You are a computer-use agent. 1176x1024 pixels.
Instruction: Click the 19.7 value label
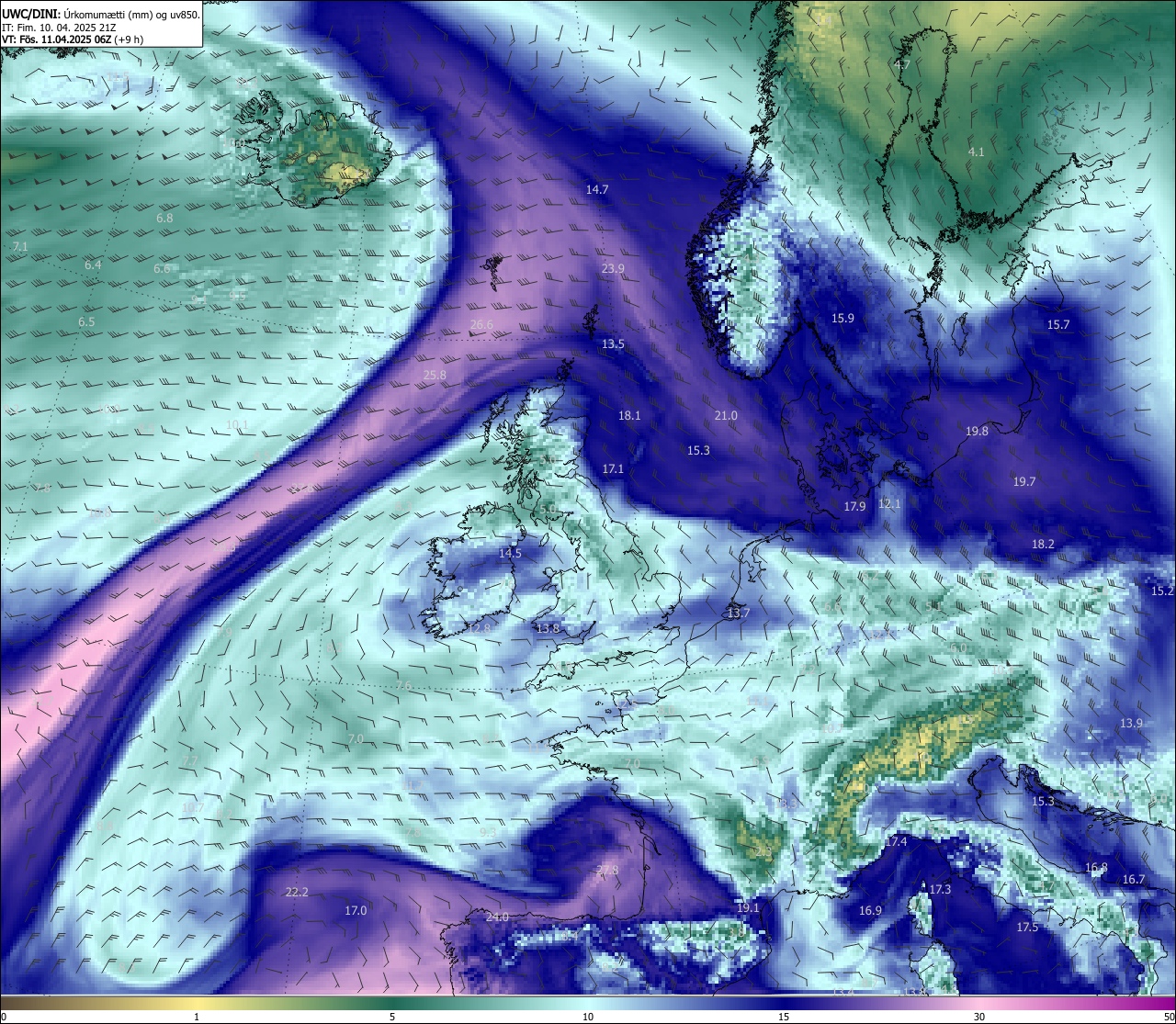click(x=1024, y=481)
